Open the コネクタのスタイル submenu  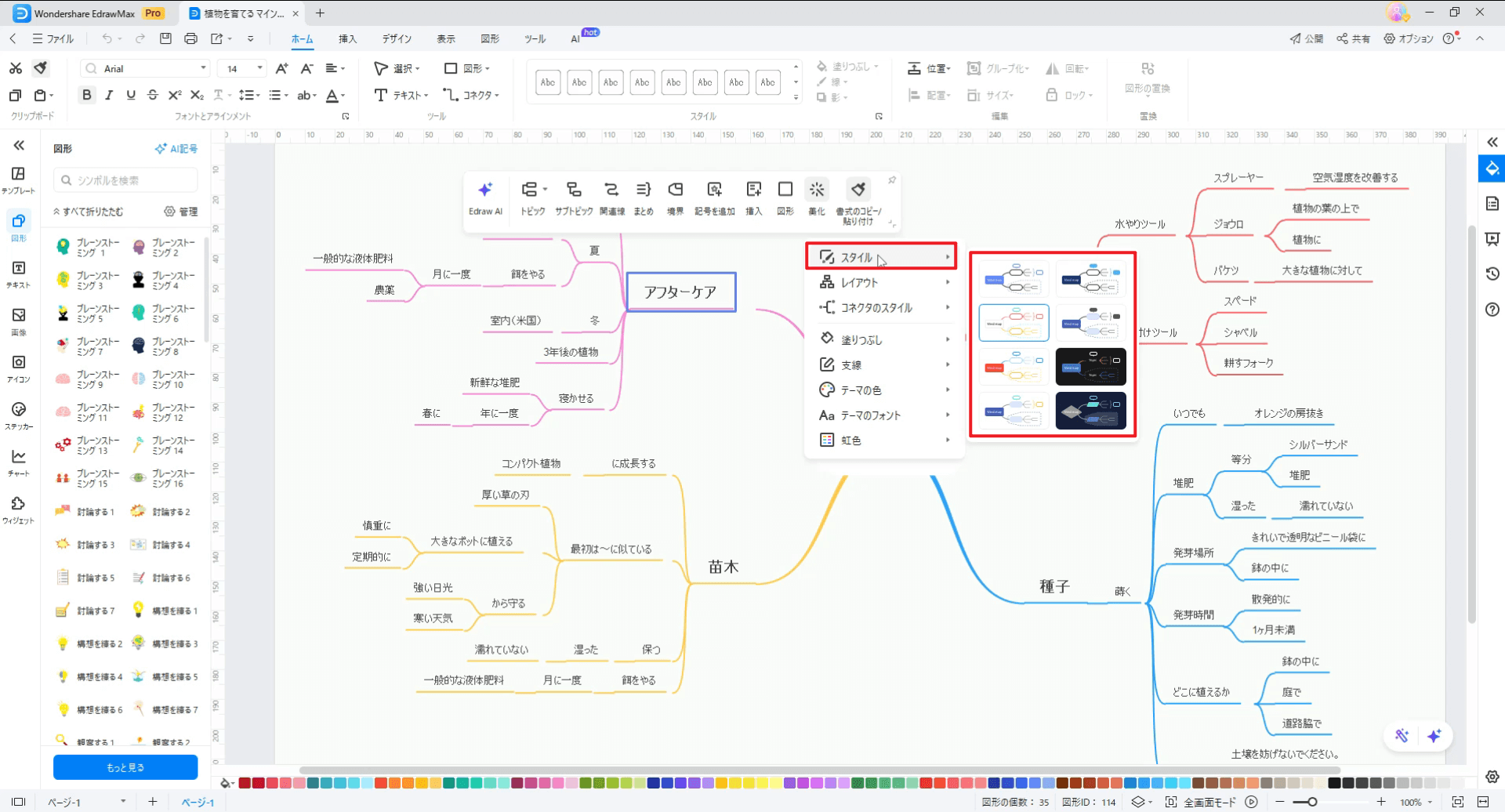[884, 307]
